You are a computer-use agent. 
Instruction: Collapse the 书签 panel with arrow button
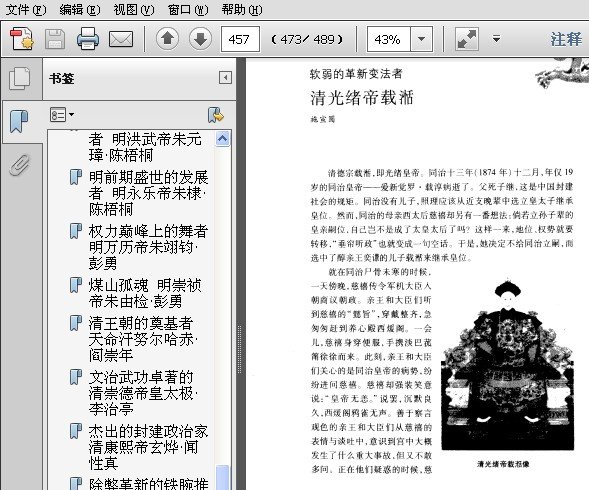[225, 78]
